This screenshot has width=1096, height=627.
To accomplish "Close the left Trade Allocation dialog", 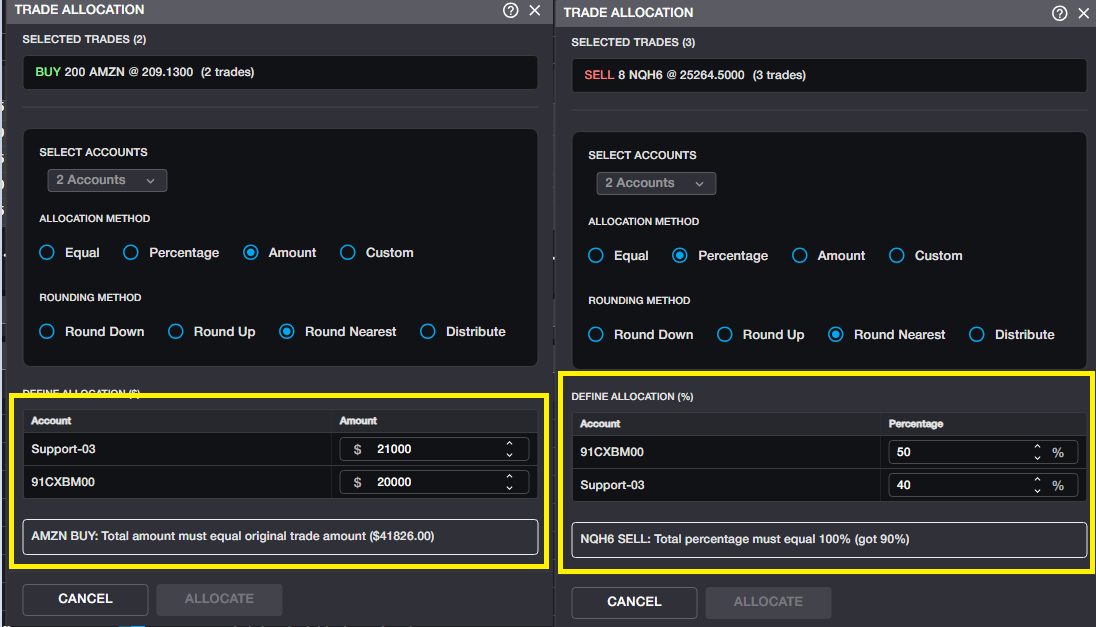I will [535, 10].
